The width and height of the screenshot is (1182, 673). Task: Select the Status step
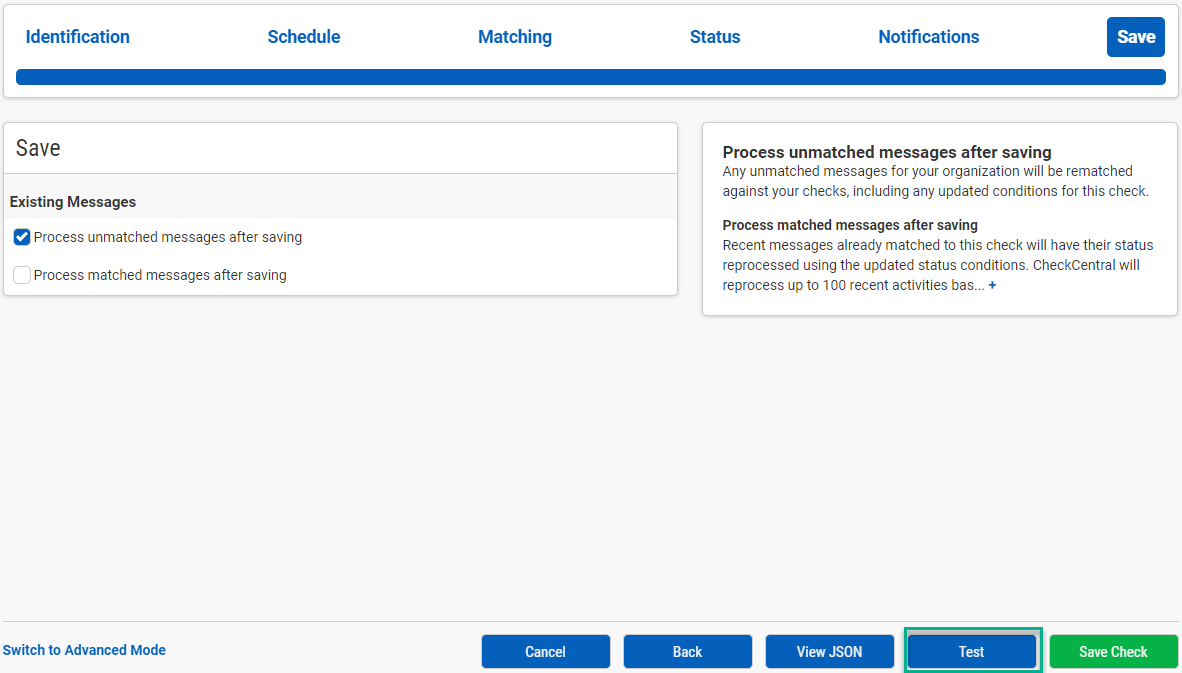(715, 37)
